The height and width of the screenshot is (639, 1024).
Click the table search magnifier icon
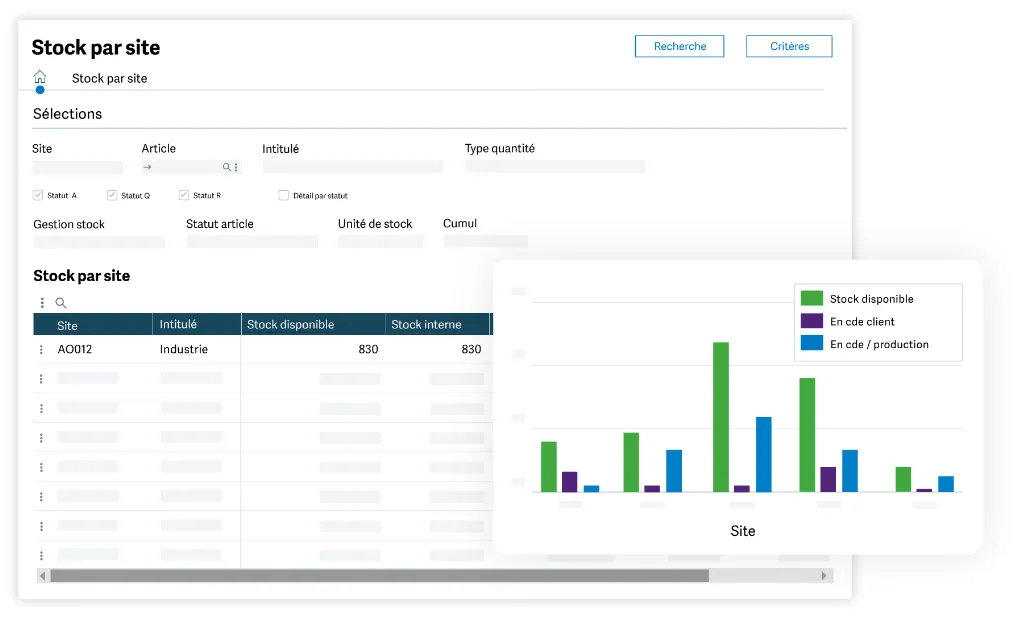pos(61,303)
